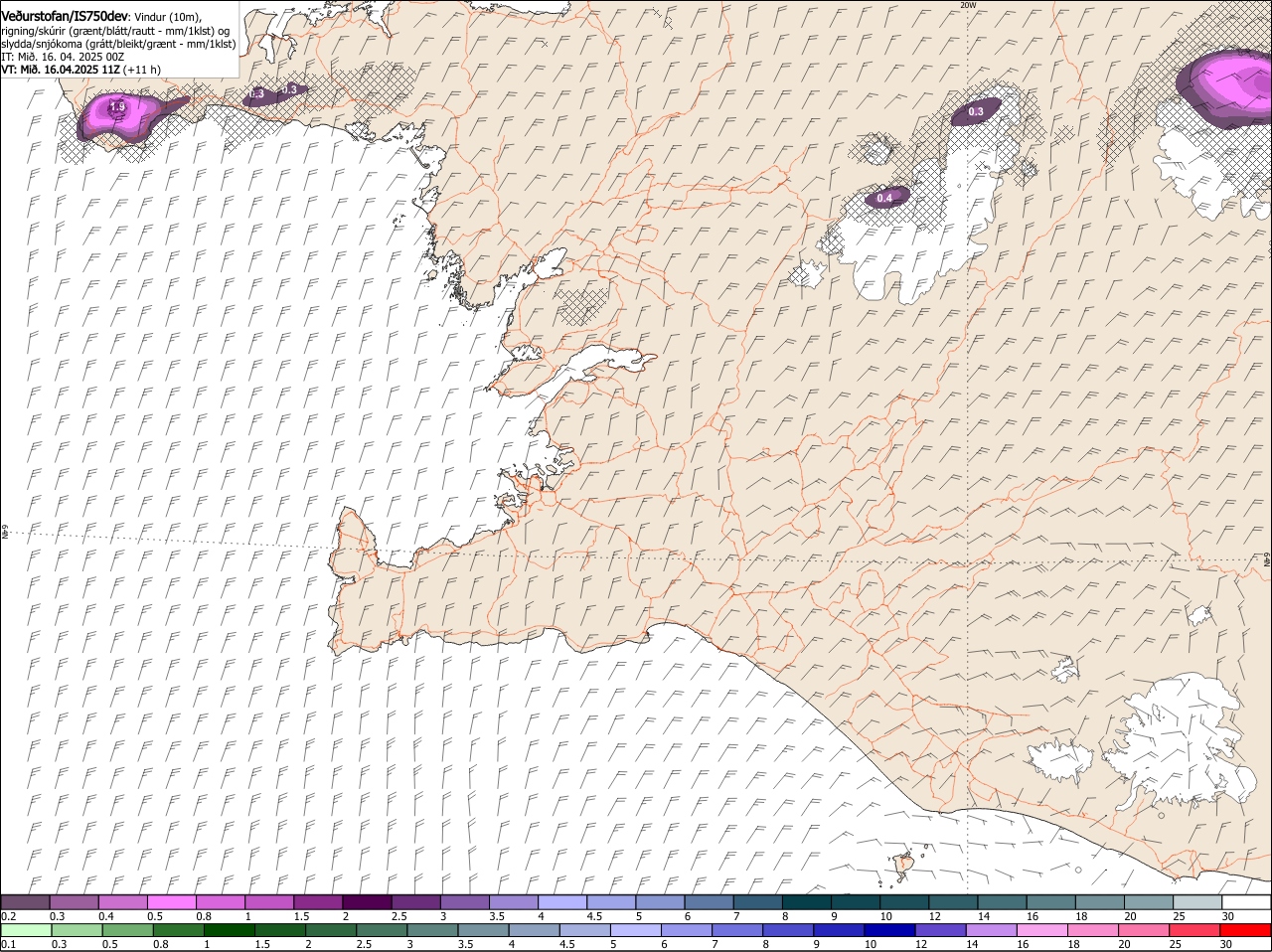Click the darkest green rain swatch from 1 to 1.5
Viewport: 1272px width, 952px height.
pos(229,930)
